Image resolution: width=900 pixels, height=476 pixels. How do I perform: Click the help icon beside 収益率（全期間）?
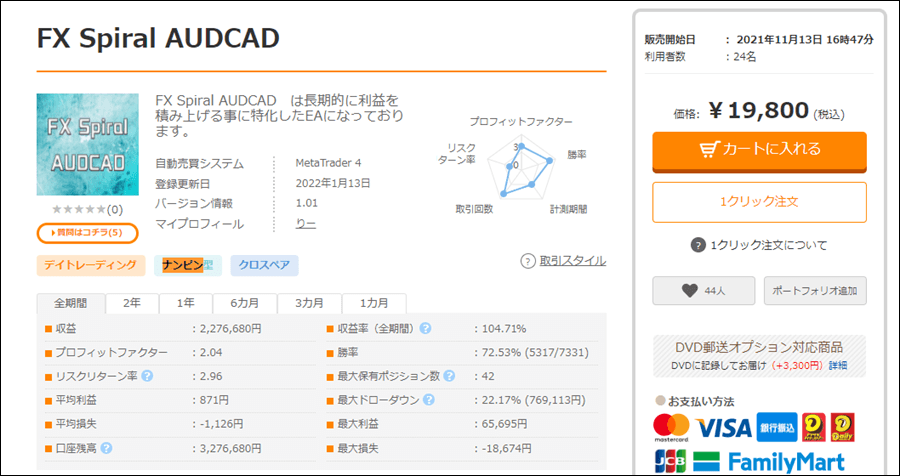(x=425, y=328)
